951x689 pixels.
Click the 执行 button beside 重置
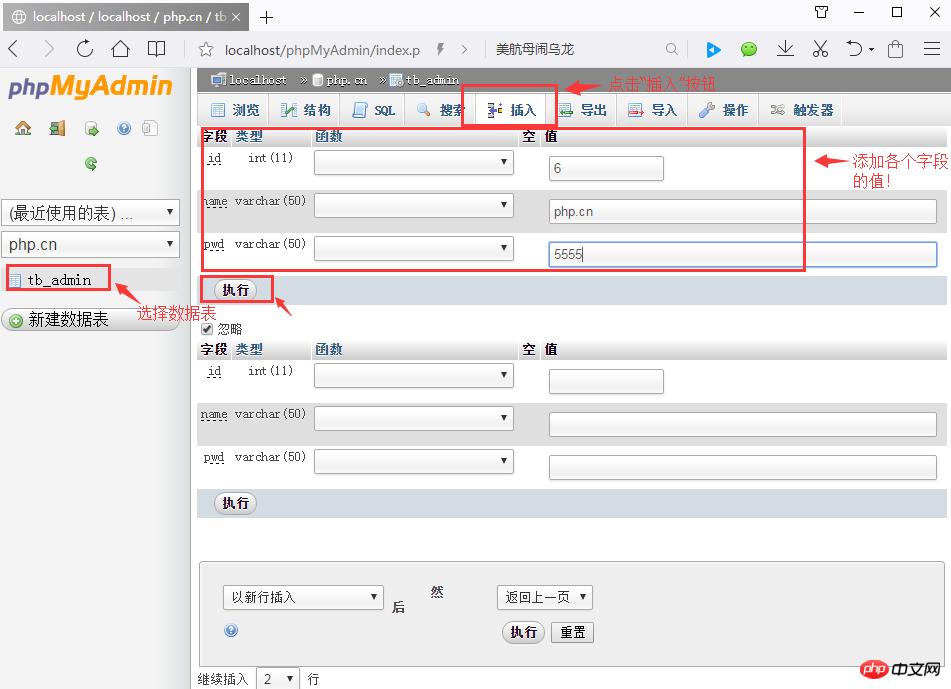coord(523,632)
